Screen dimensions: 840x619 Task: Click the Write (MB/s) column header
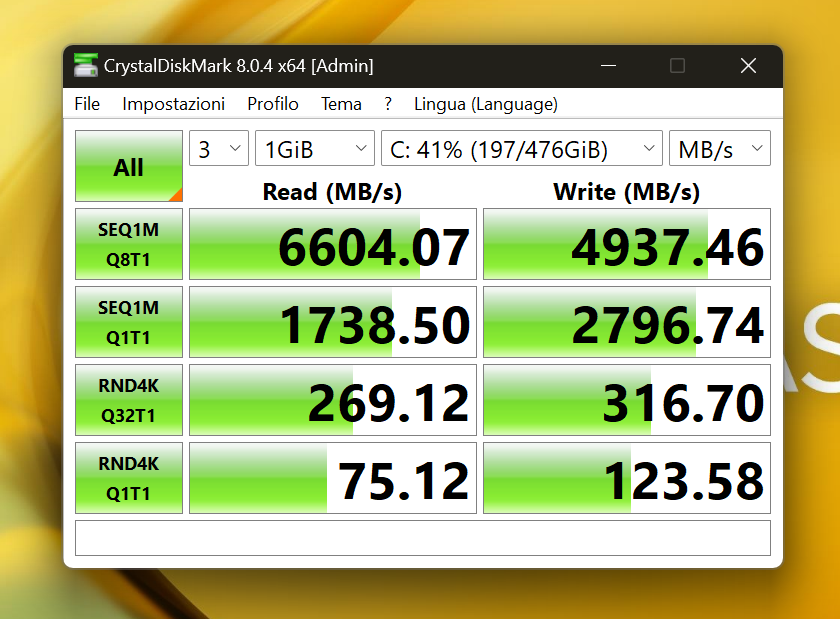tap(627, 192)
